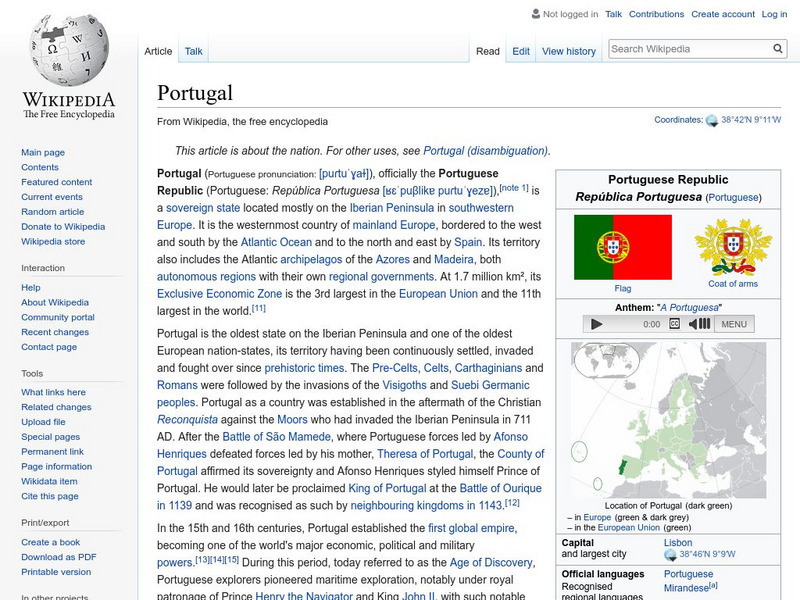The height and width of the screenshot is (600, 800).
Task: Open the anthem player MENU
Action: pos(734,324)
